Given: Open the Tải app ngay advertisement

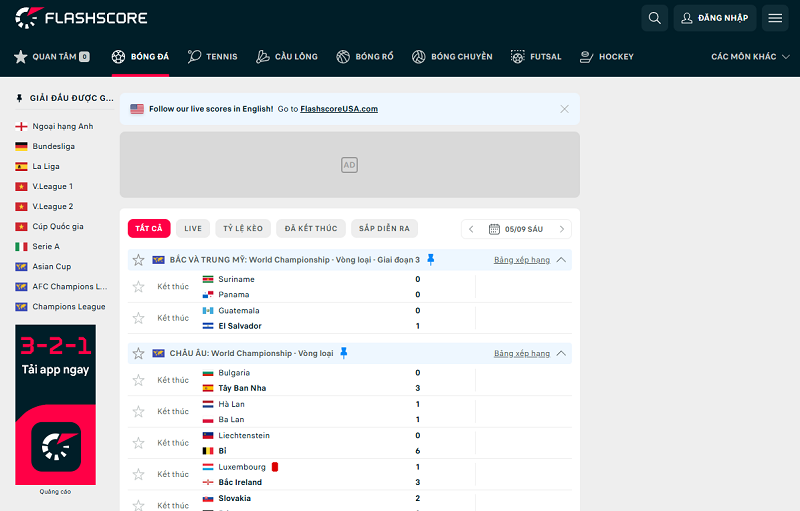Looking at the screenshot, I should (x=56, y=405).
